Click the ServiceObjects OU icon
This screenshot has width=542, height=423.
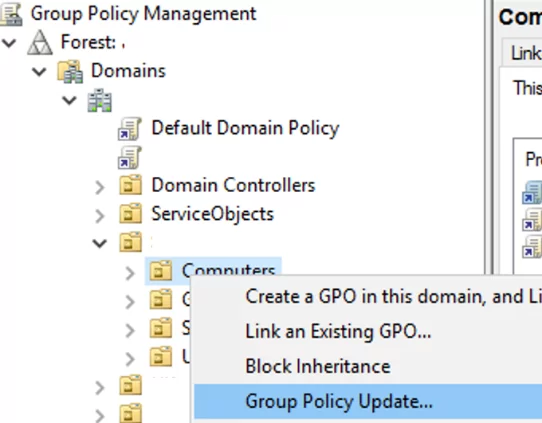131,214
